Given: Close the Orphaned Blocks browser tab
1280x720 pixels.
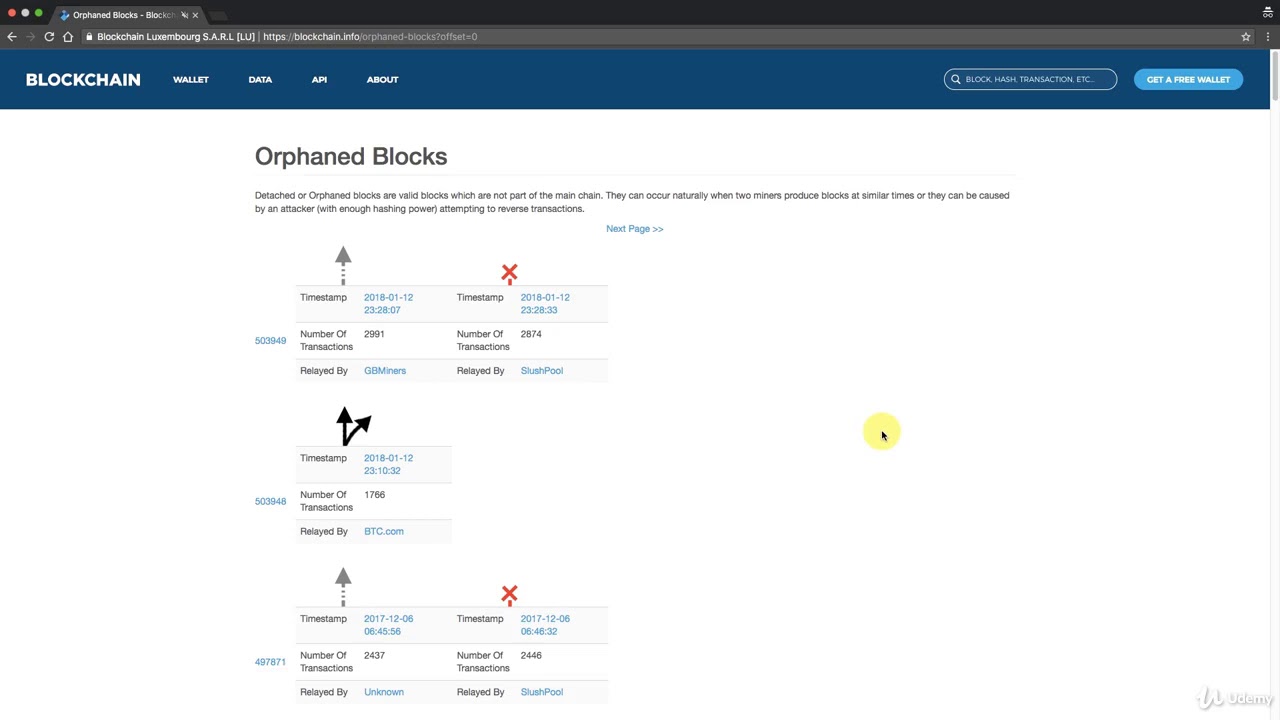Looking at the screenshot, I should (x=196, y=15).
